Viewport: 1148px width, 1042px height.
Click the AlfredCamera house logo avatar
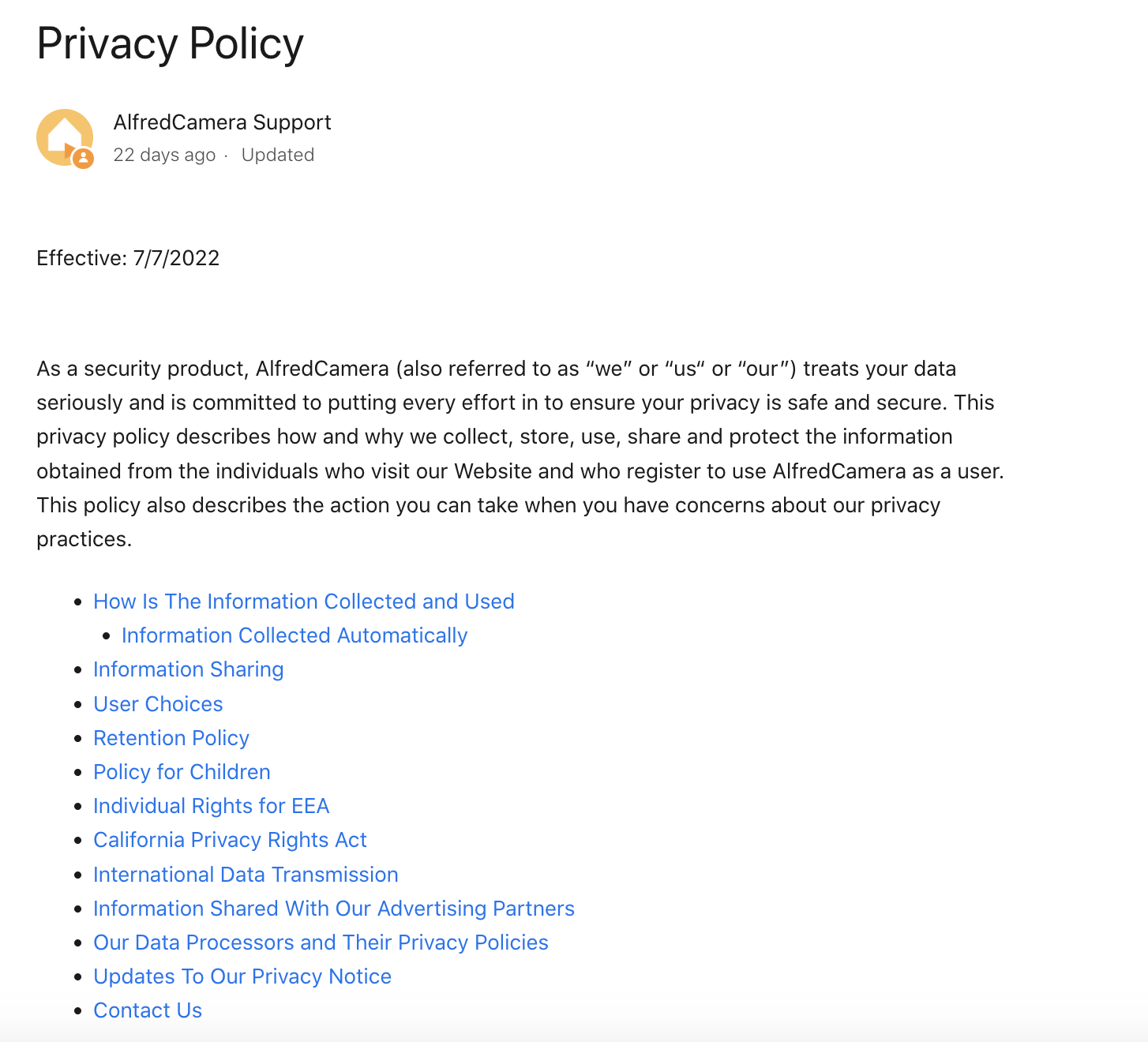pyautogui.click(x=64, y=137)
